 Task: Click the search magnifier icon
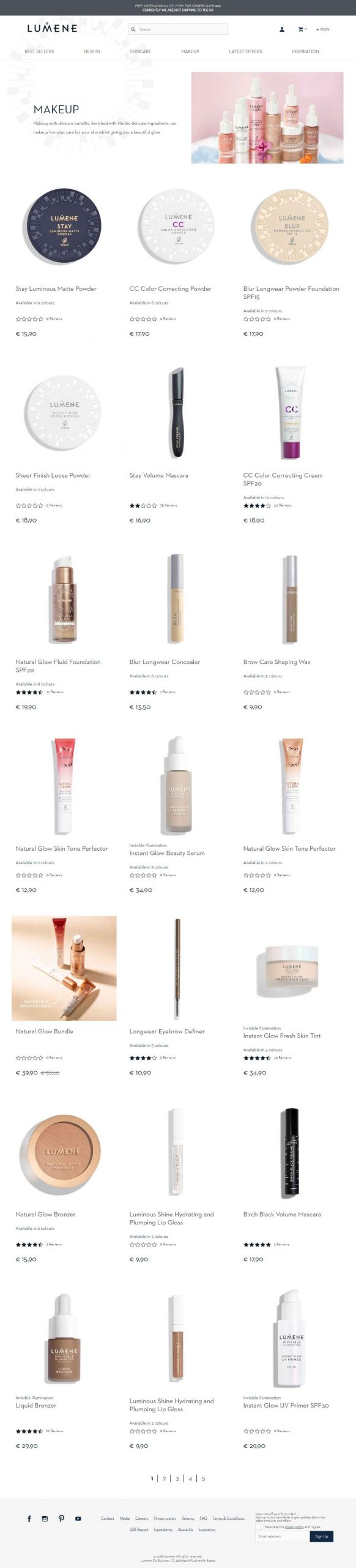(x=133, y=29)
